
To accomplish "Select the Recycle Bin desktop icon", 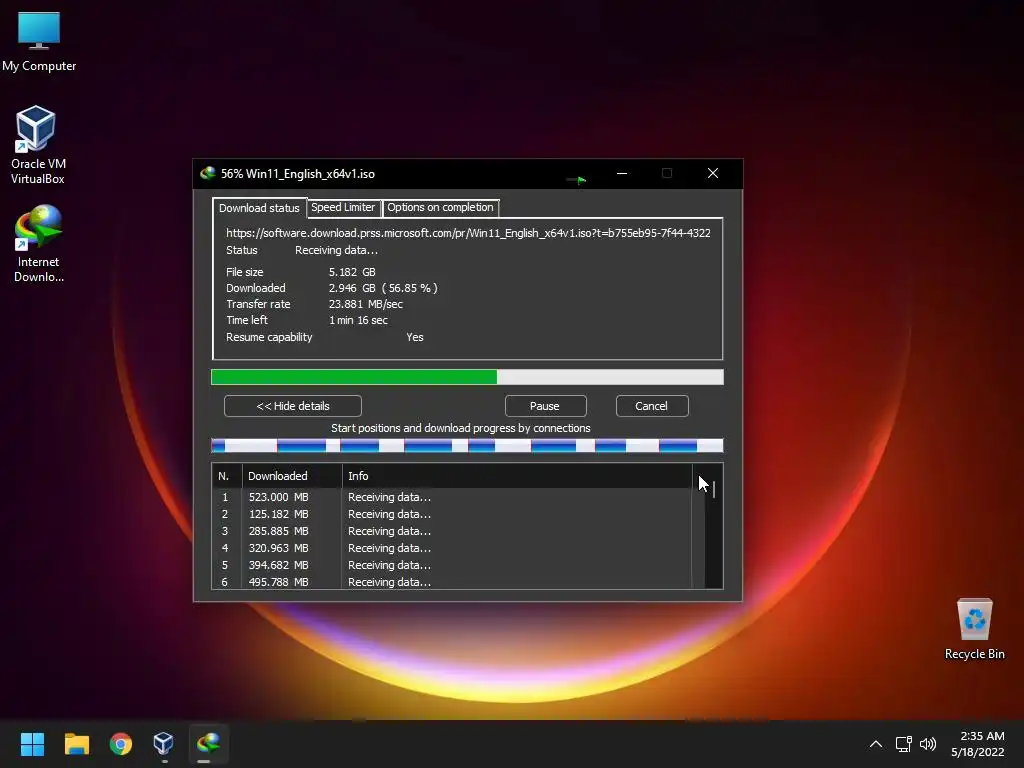I will click(974, 628).
